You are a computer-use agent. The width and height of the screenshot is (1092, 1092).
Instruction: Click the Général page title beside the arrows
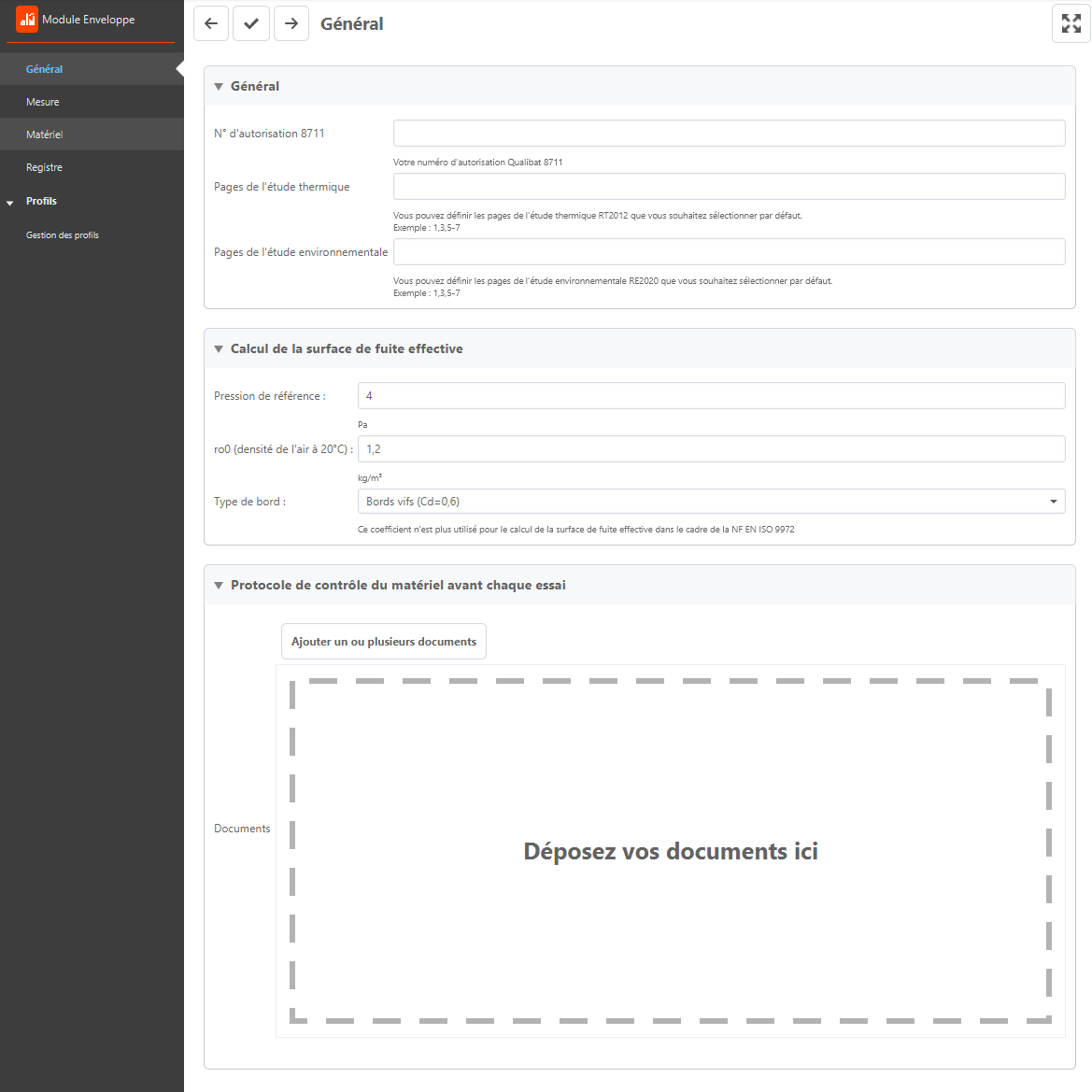click(351, 23)
